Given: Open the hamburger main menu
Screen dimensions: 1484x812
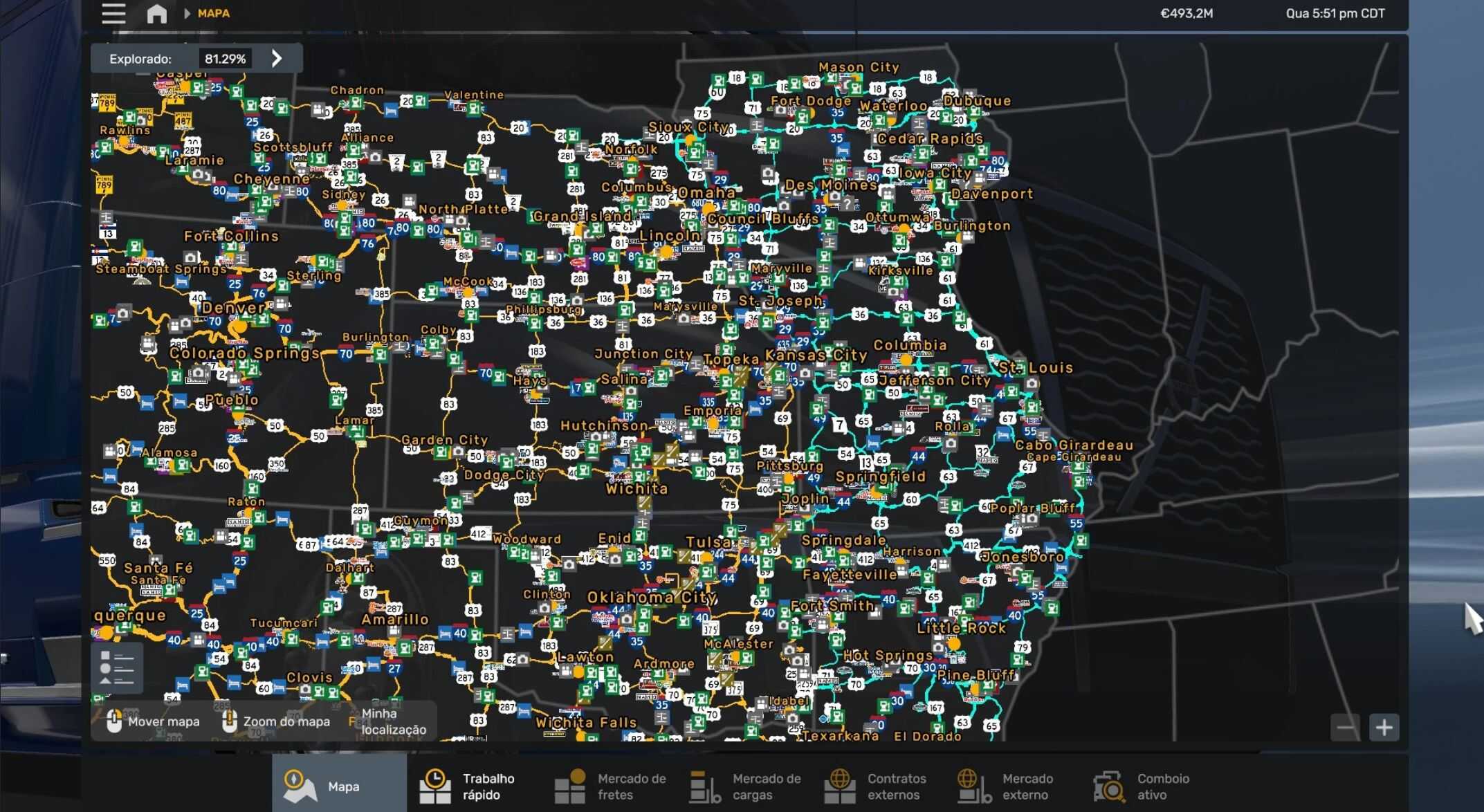Looking at the screenshot, I should [113, 13].
